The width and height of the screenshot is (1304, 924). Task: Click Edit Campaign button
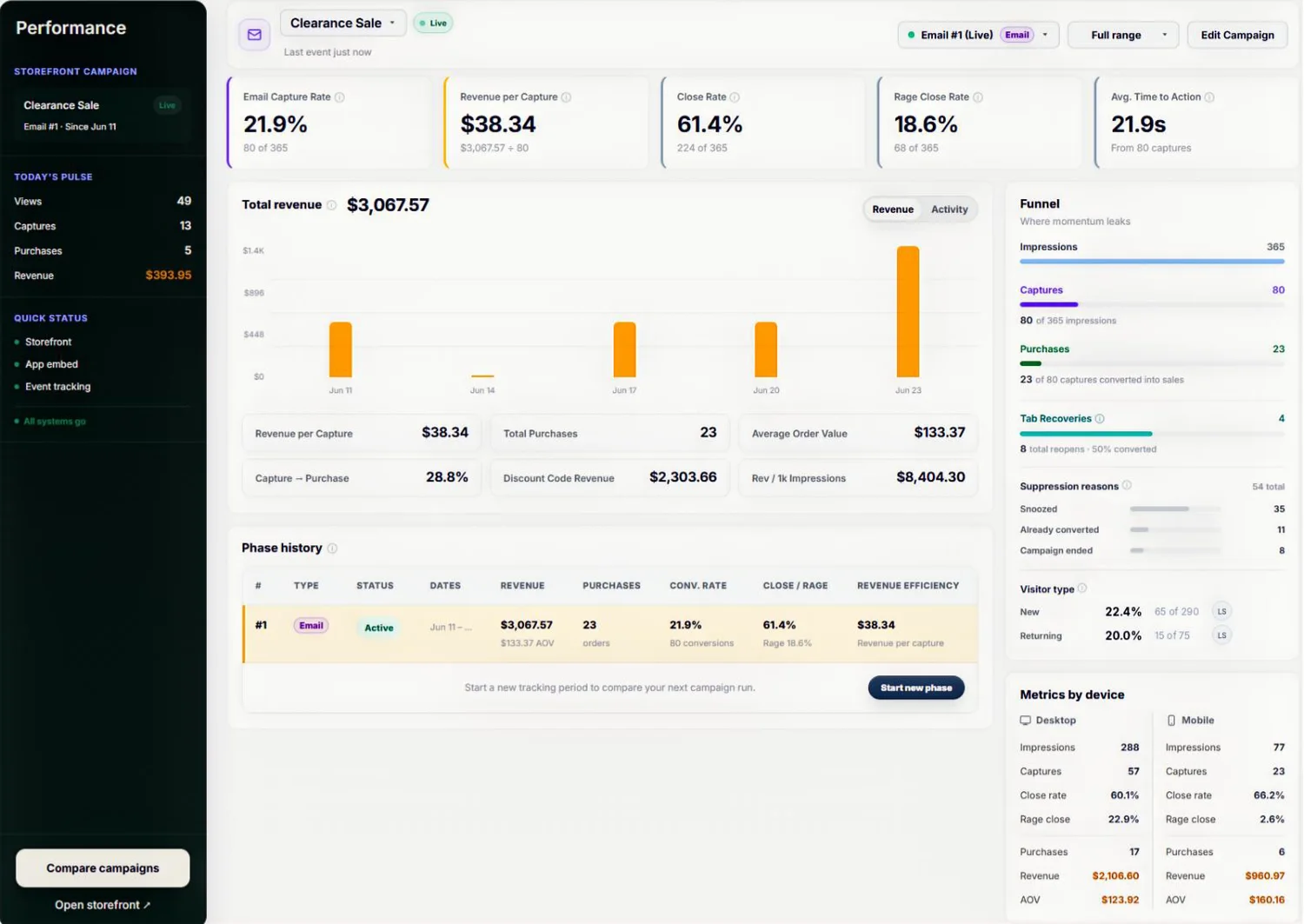(x=1237, y=35)
